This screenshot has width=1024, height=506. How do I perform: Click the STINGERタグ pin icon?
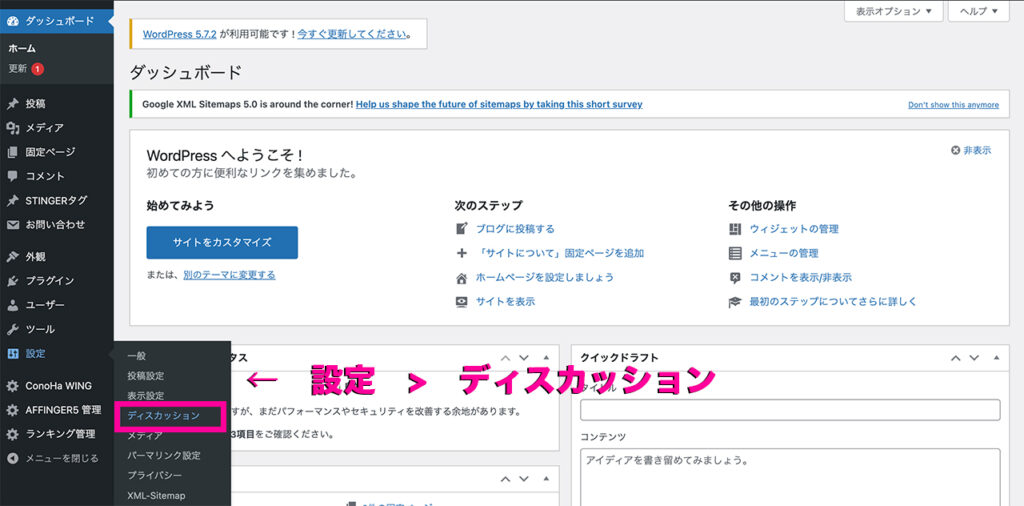(12, 200)
